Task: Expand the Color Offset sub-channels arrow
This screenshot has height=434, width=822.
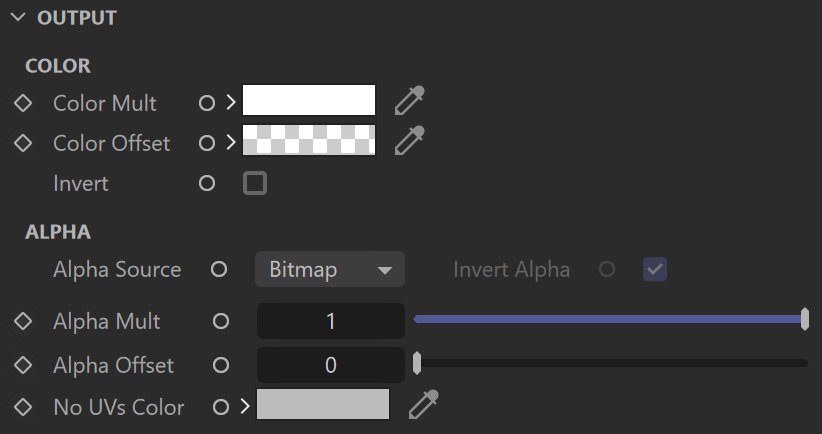Action: tap(231, 143)
